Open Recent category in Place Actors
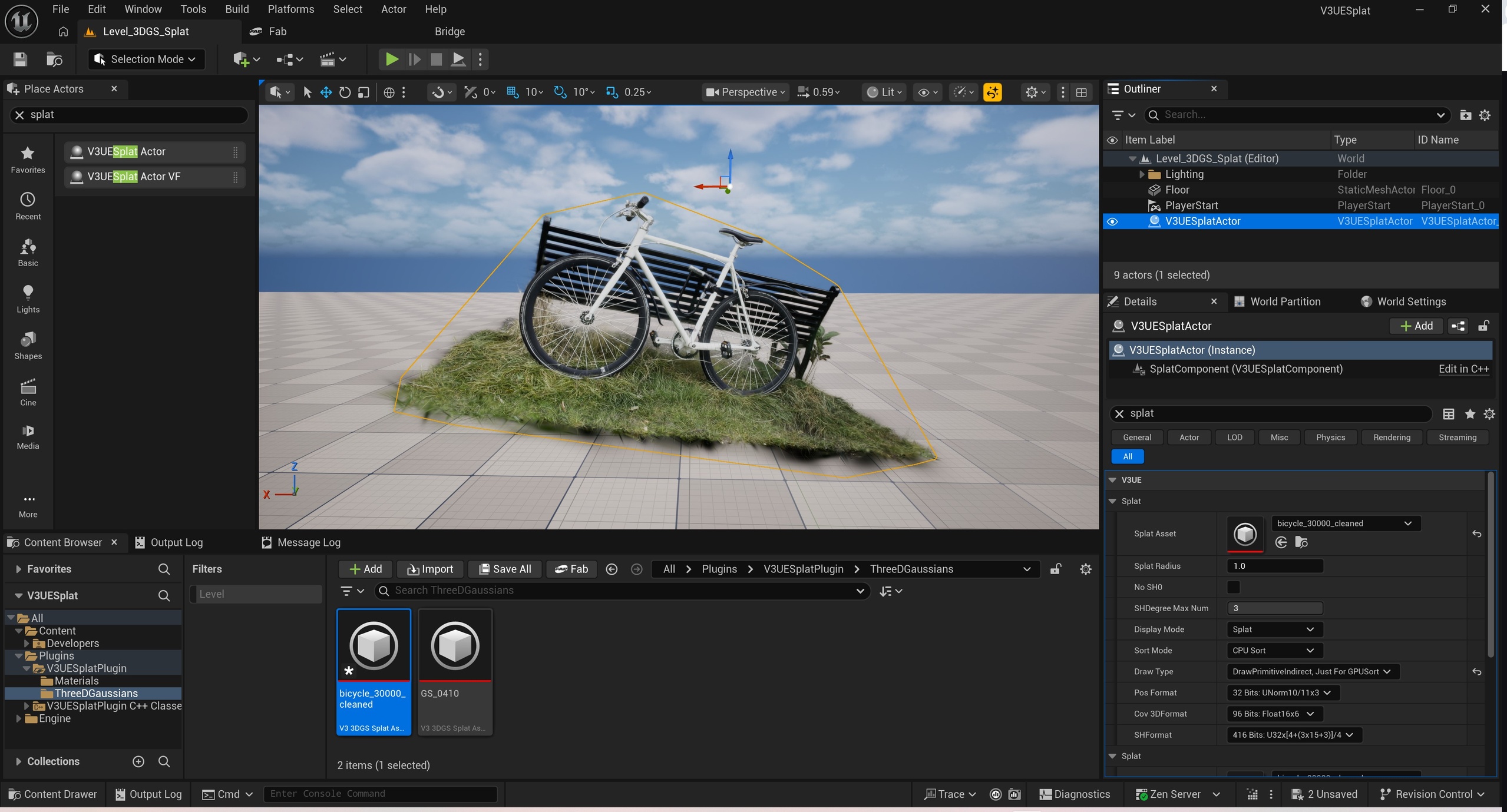 click(x=28, y=206)
